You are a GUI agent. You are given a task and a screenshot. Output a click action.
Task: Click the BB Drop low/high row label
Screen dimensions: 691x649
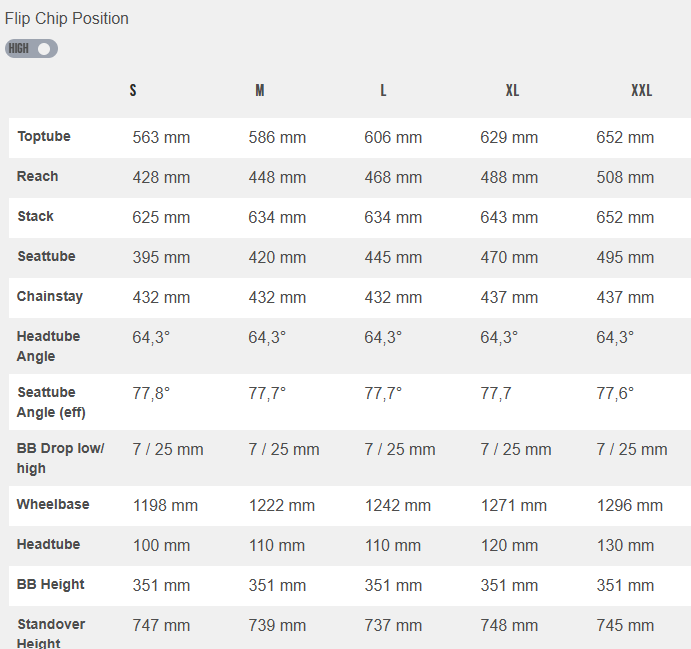[60, 458]
